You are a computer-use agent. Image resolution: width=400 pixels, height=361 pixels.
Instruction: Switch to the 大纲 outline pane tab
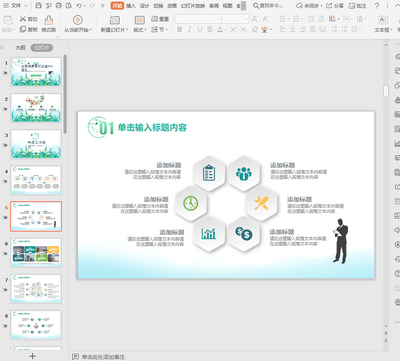coord(20,48)
